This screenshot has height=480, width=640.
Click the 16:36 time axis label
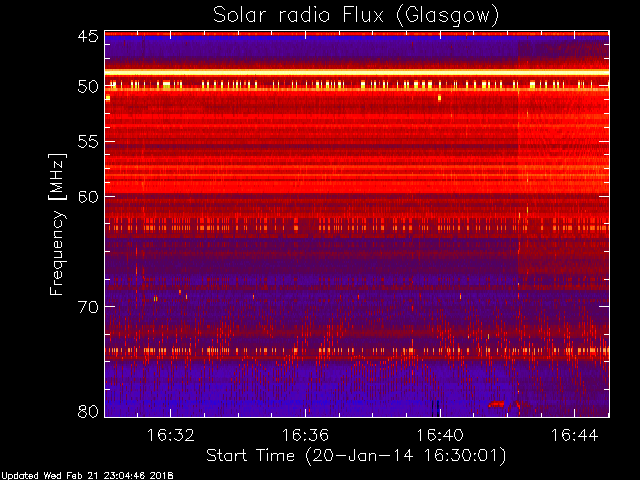pos(305,435)
